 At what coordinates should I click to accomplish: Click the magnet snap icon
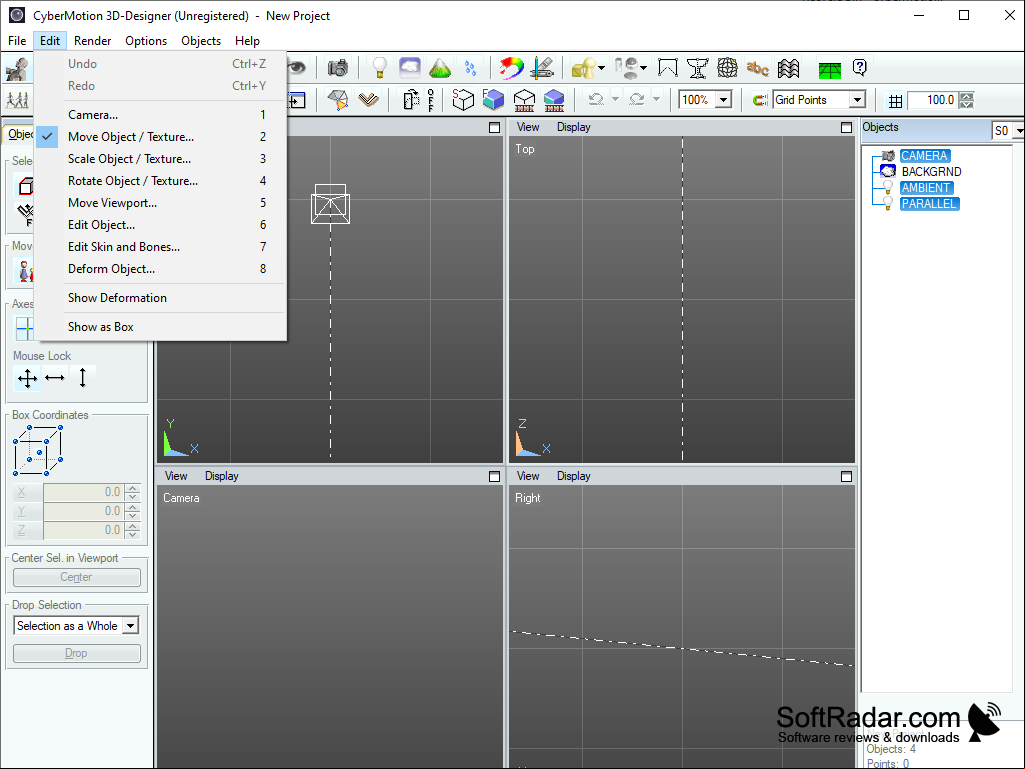tap(760, 100)
